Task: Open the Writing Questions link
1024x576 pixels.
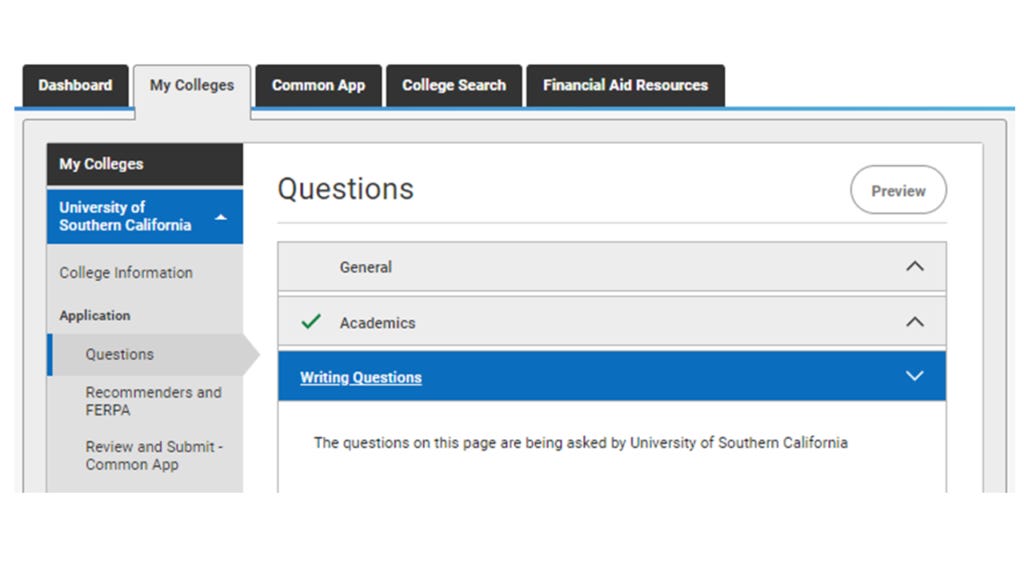Action: point(360,377)
